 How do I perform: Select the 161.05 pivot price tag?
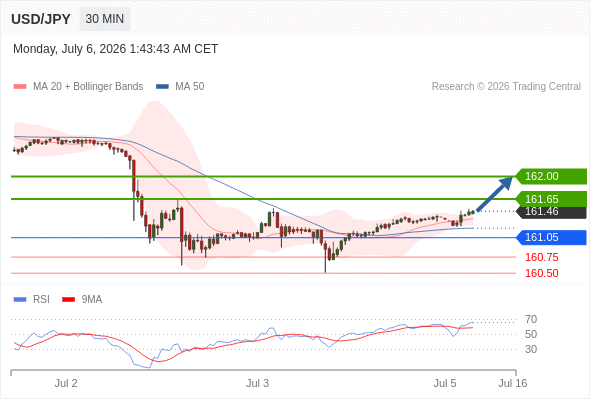(x=550, y=237)
